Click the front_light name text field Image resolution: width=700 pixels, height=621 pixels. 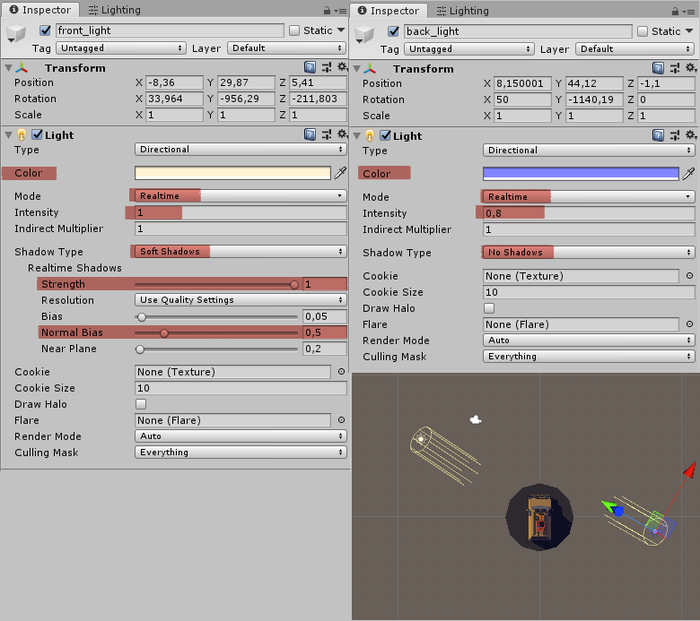coord(170,31)
